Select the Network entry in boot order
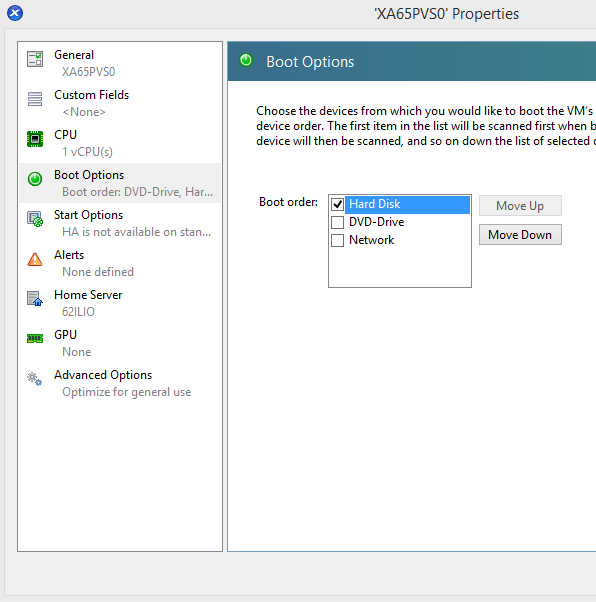Image resolution: width=596 pixels, height=602 pixels. pos(371,240)
